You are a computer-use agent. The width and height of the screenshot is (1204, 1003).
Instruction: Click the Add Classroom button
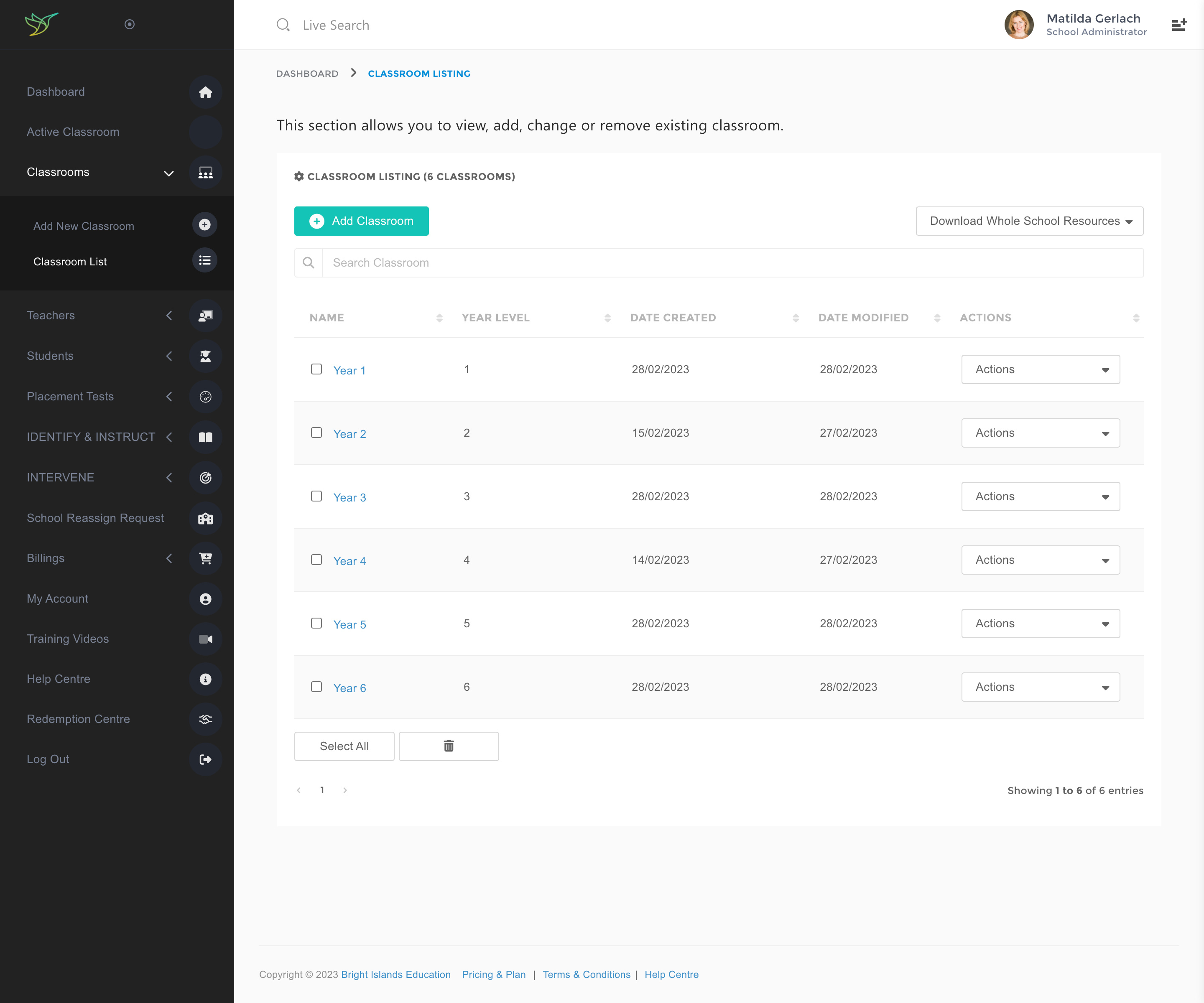click(x=361, y=221)
